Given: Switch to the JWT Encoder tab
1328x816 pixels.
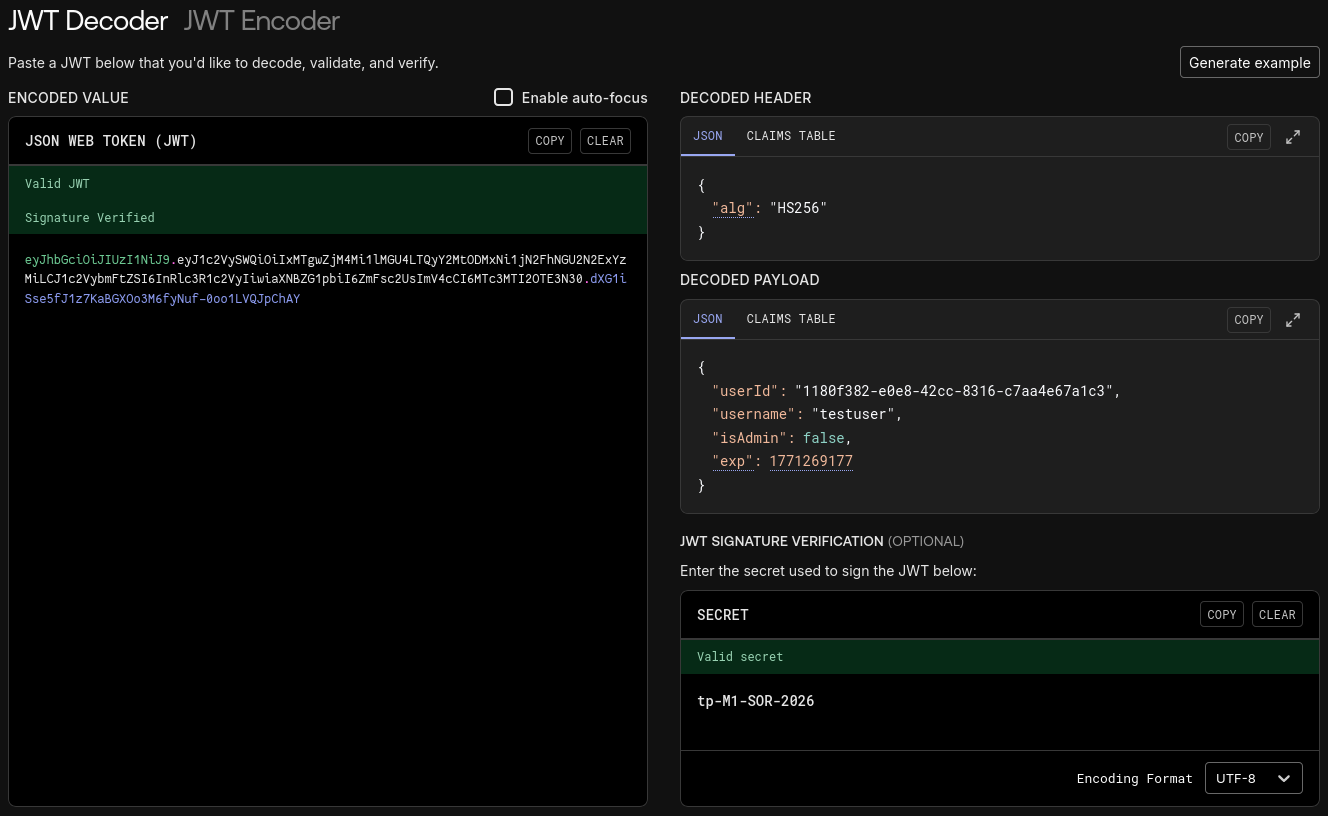Looking at the screenshot, I should 262,20.
